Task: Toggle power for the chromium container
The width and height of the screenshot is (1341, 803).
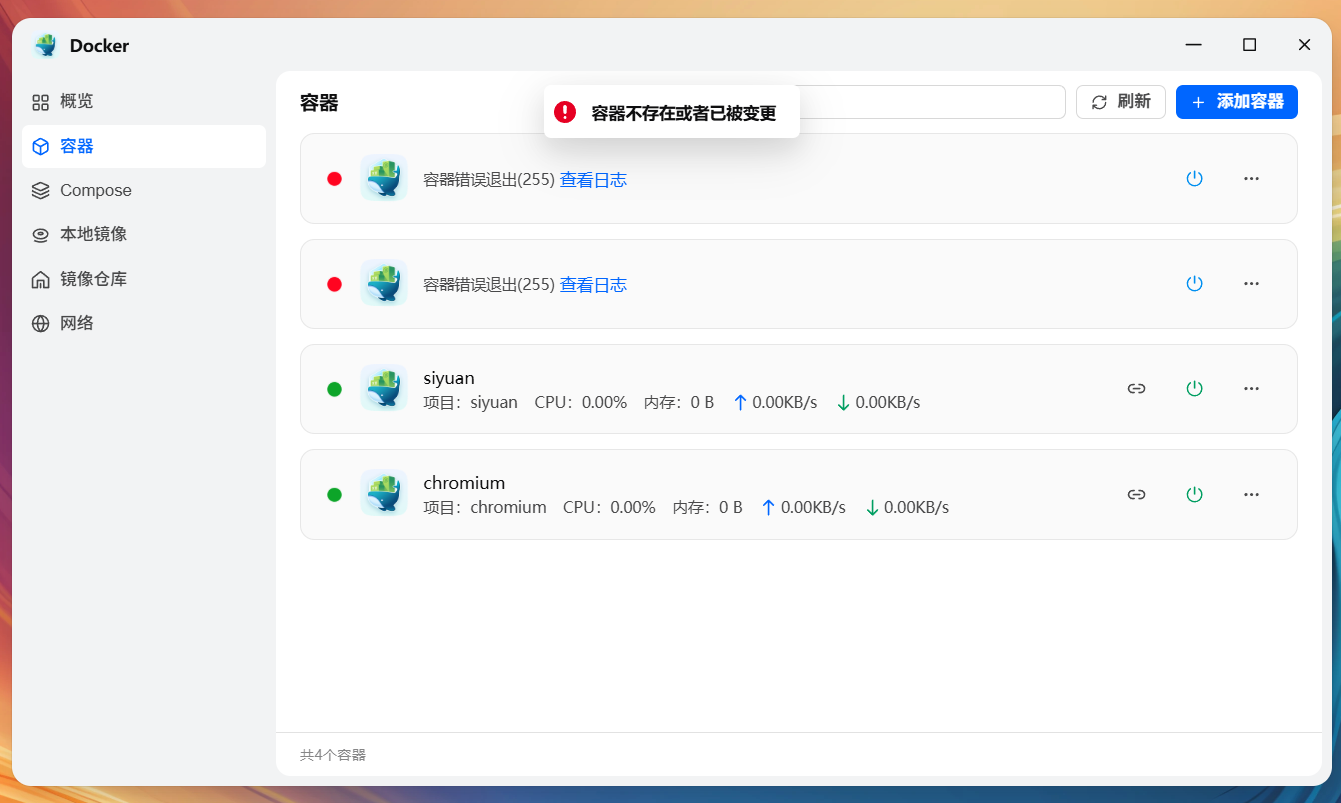Action: 1194,494
